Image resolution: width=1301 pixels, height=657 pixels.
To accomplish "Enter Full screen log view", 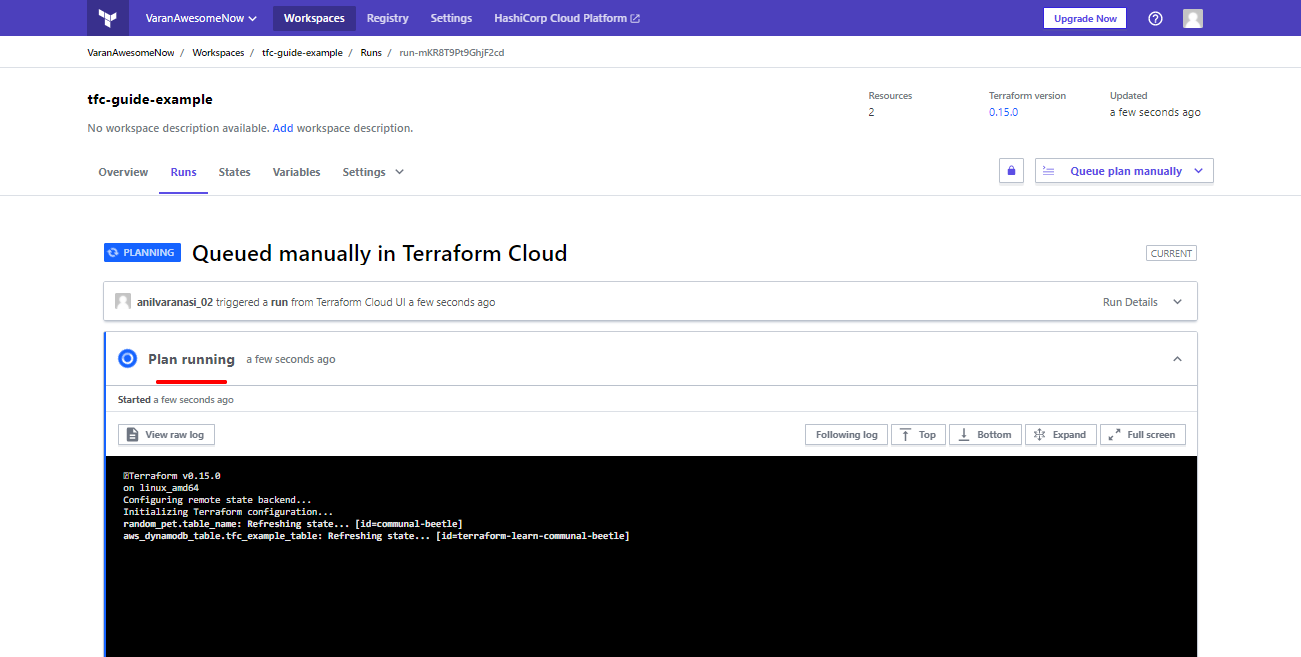I will [x=1142, y=434].
